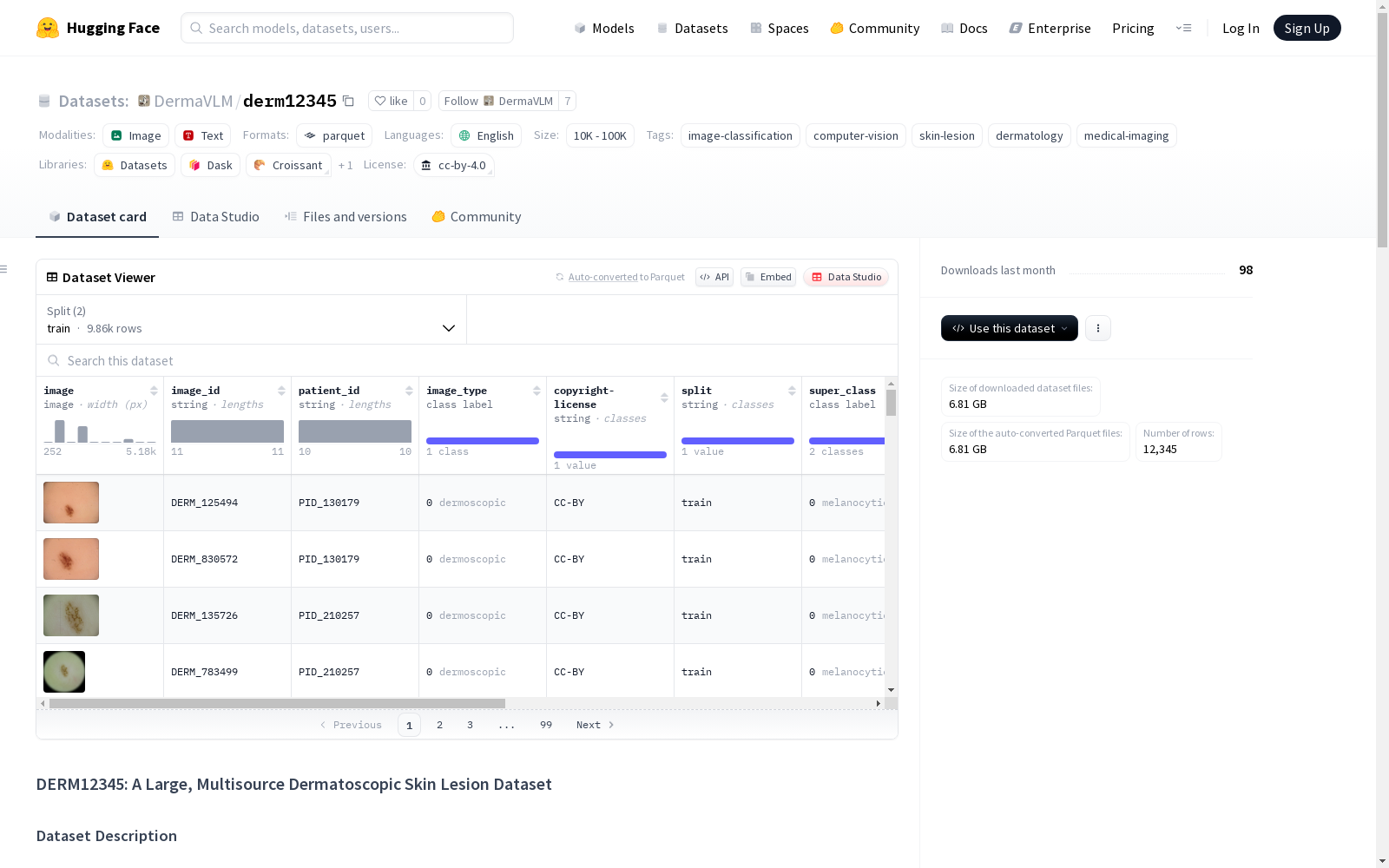Image resolution: width=1389 pixels, height=868 pixels.
Task: Open Enterprise in the top navigation
Action: coord(1050,28)
